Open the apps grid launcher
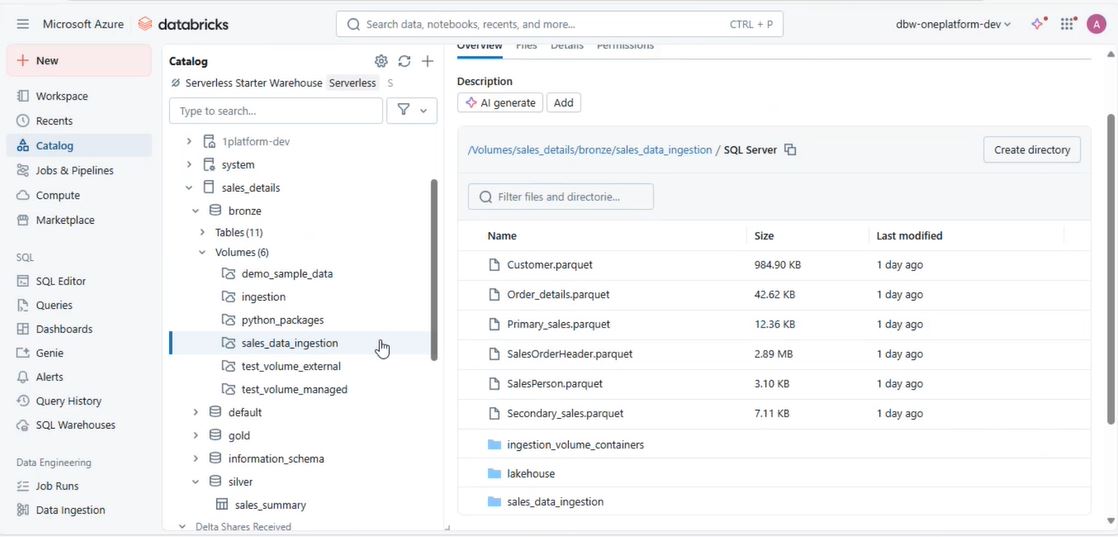 click(x=1068, y=24)
